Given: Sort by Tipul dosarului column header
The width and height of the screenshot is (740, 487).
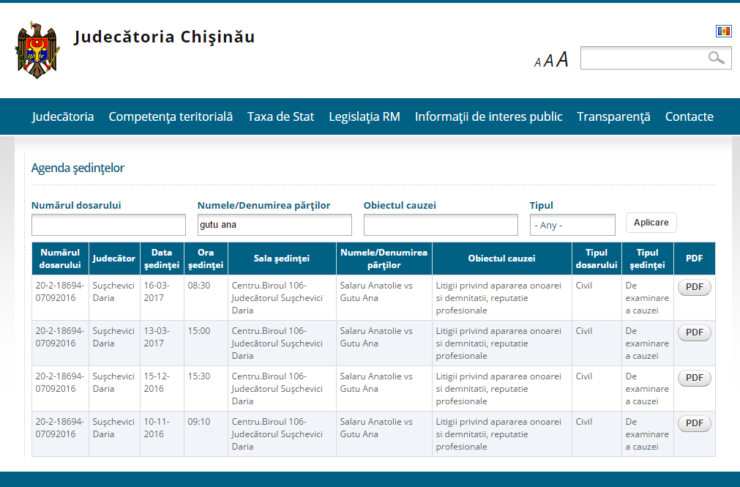Looking at the screenshot, I should pos(597,259).
